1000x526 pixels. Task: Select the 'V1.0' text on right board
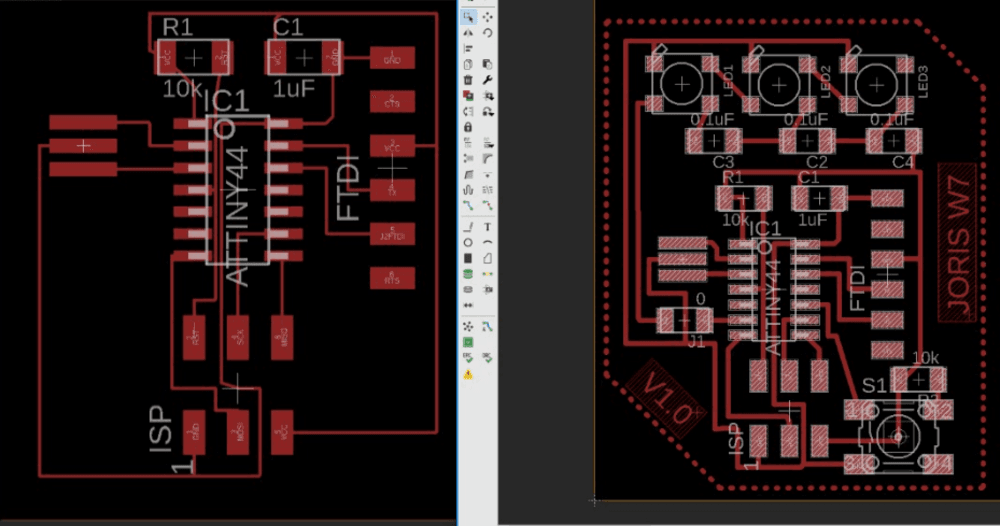pos(665,398)
